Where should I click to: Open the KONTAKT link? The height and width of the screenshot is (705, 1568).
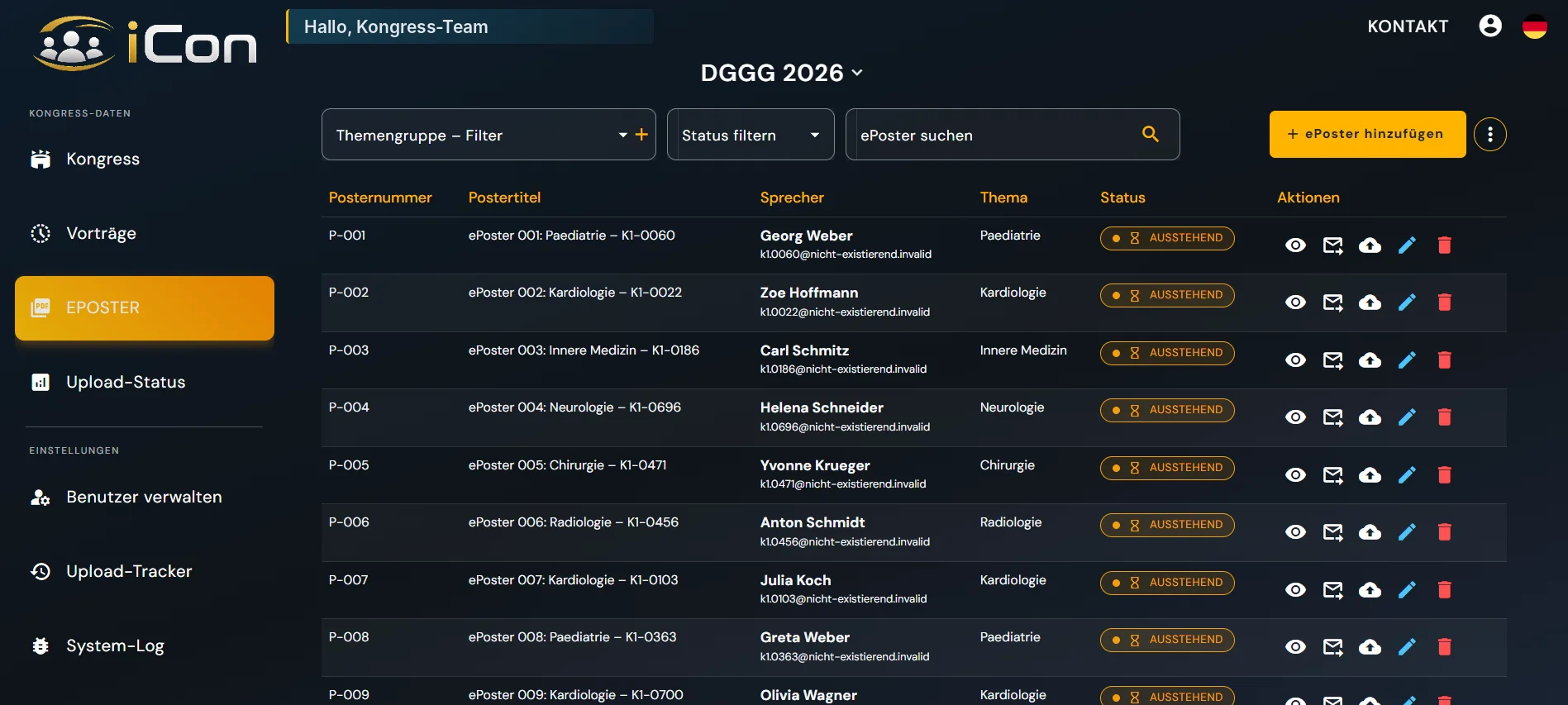tap(1408, 26)
